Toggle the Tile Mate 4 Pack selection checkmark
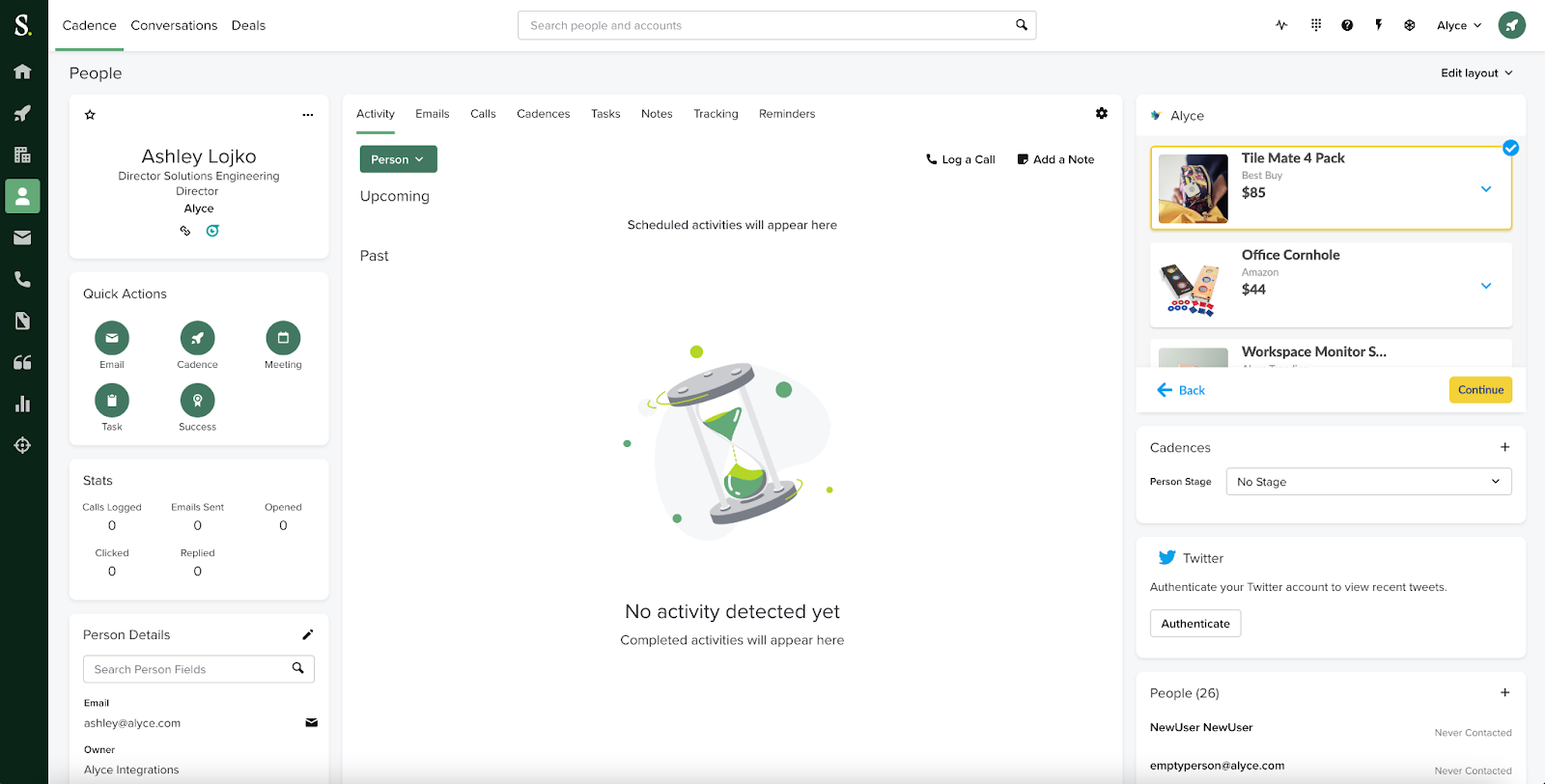The image size is (1545, 784). pos(1510,148)
